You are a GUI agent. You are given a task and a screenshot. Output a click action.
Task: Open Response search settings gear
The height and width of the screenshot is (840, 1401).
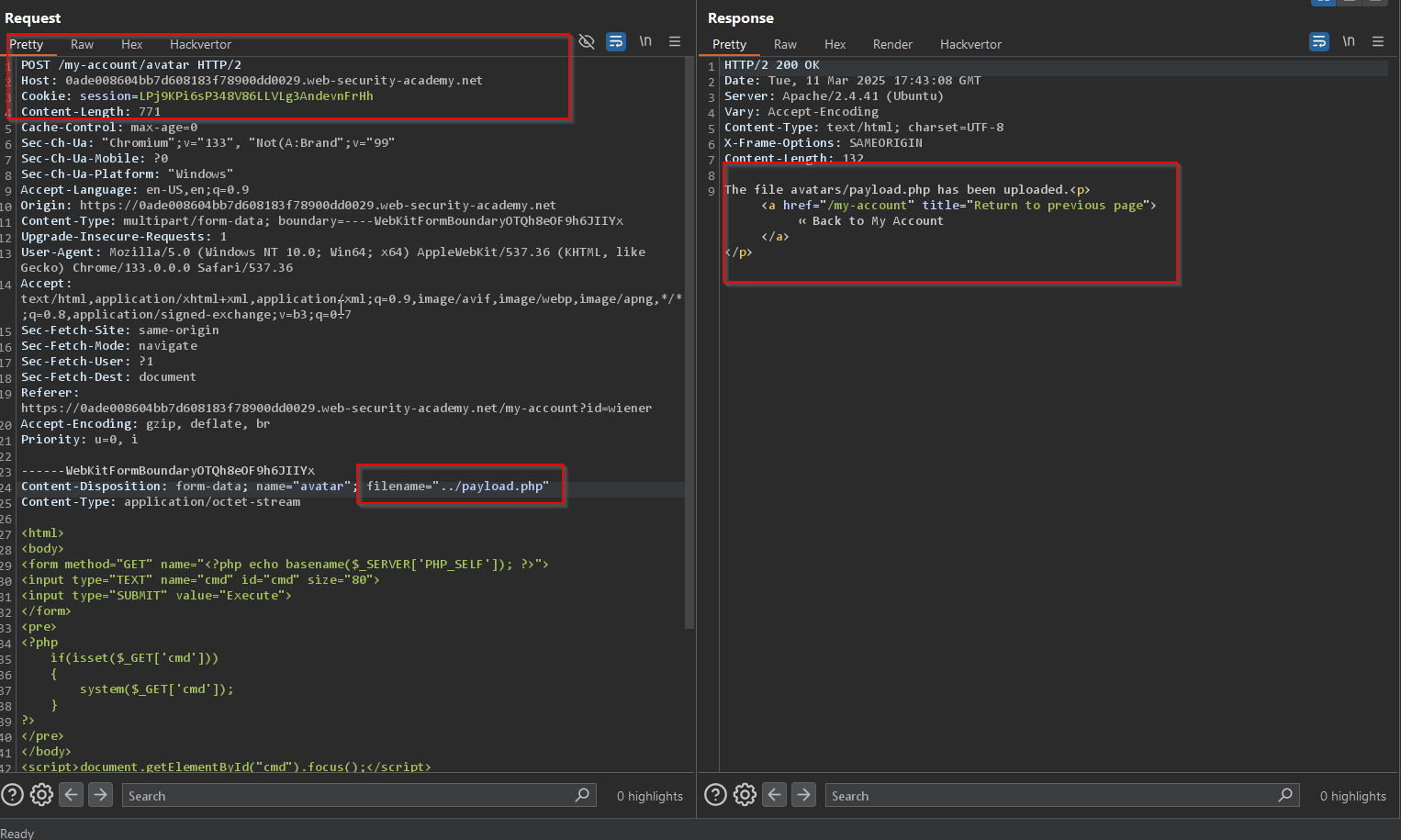pos(745,795)
